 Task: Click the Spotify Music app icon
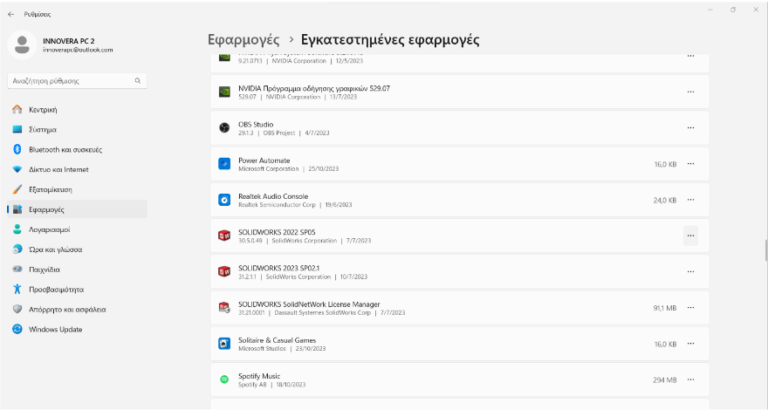click(225, 379)
